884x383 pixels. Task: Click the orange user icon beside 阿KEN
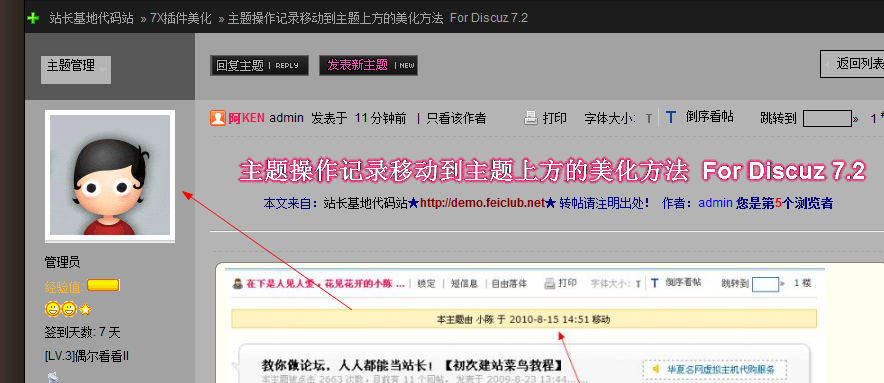(x=218, y=118)
